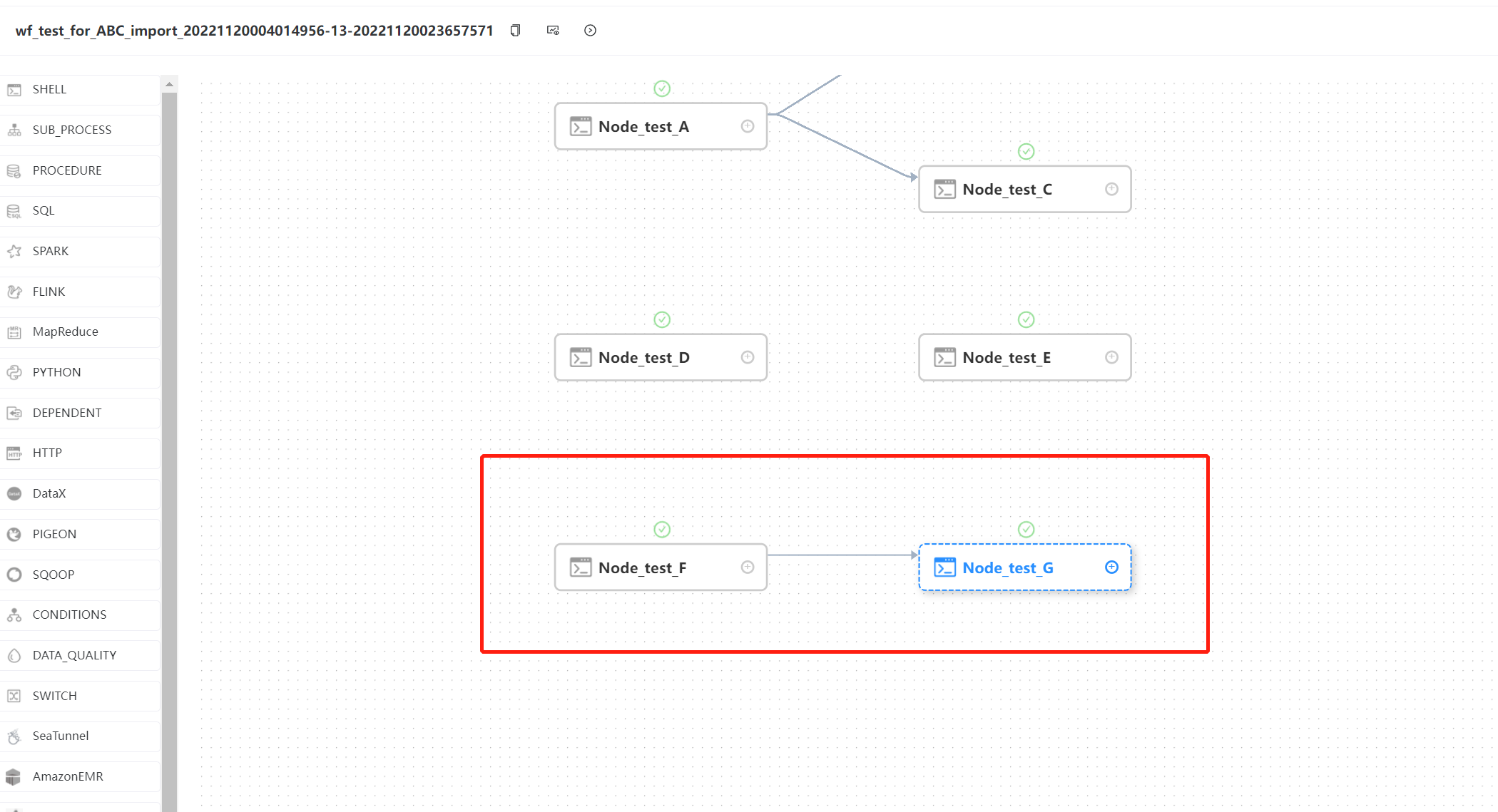Image resolution: width=1498 pixels, height=812 pixels.
Task: Toggle success status on Node_test_F
Action: pyautogui.click(x=660, y=529)
